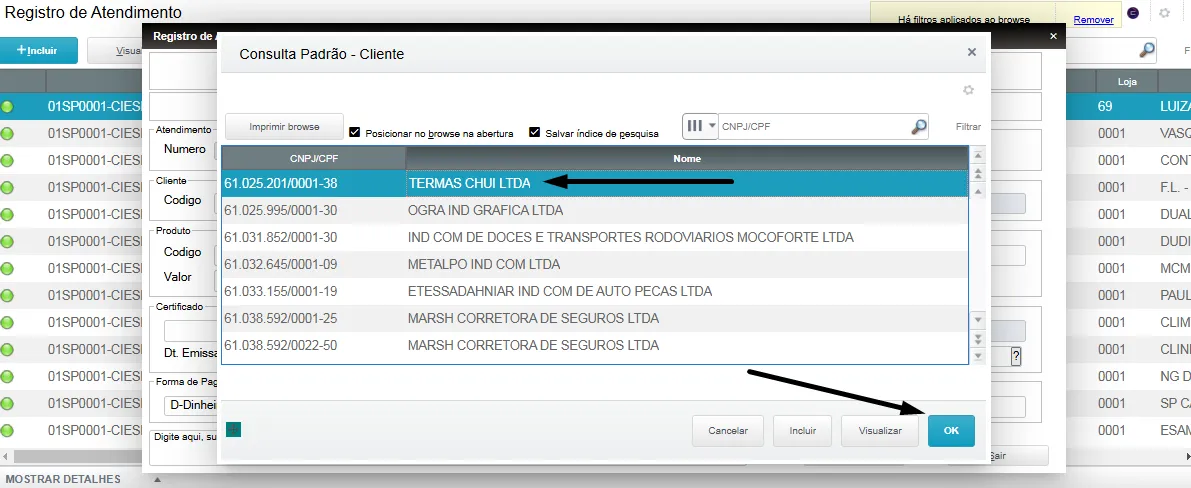1191x488 pixels.
Task: Close the Consulta Padrão - Cliente dialog
Action: (972, 52)
